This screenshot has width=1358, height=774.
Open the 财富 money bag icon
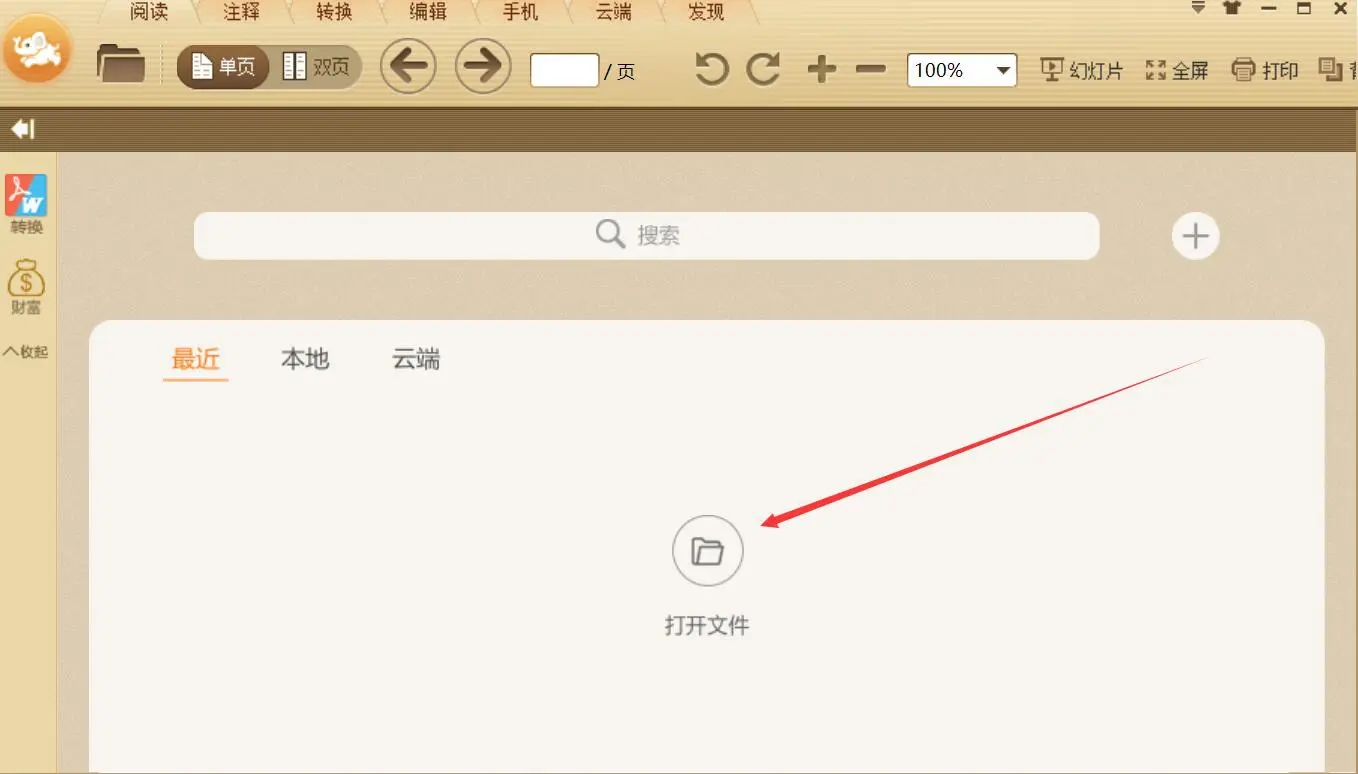click(27, 287)
